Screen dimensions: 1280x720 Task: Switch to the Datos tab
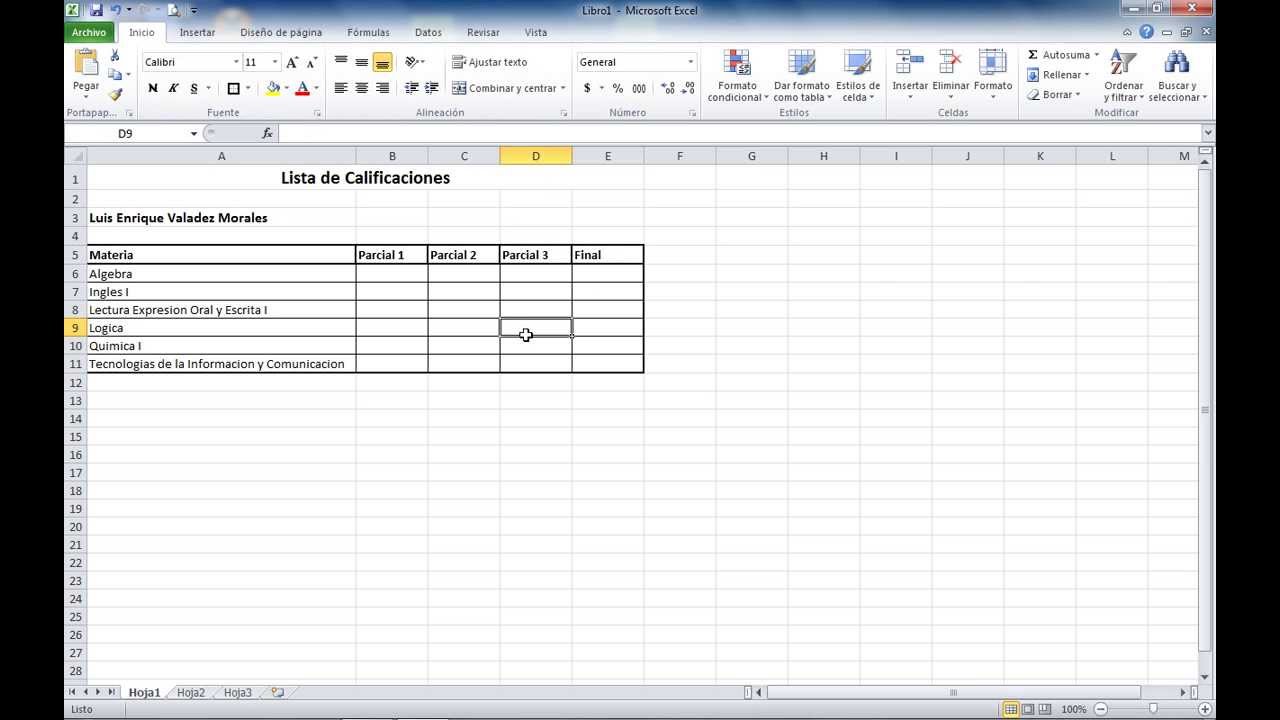tap(428, 32)
